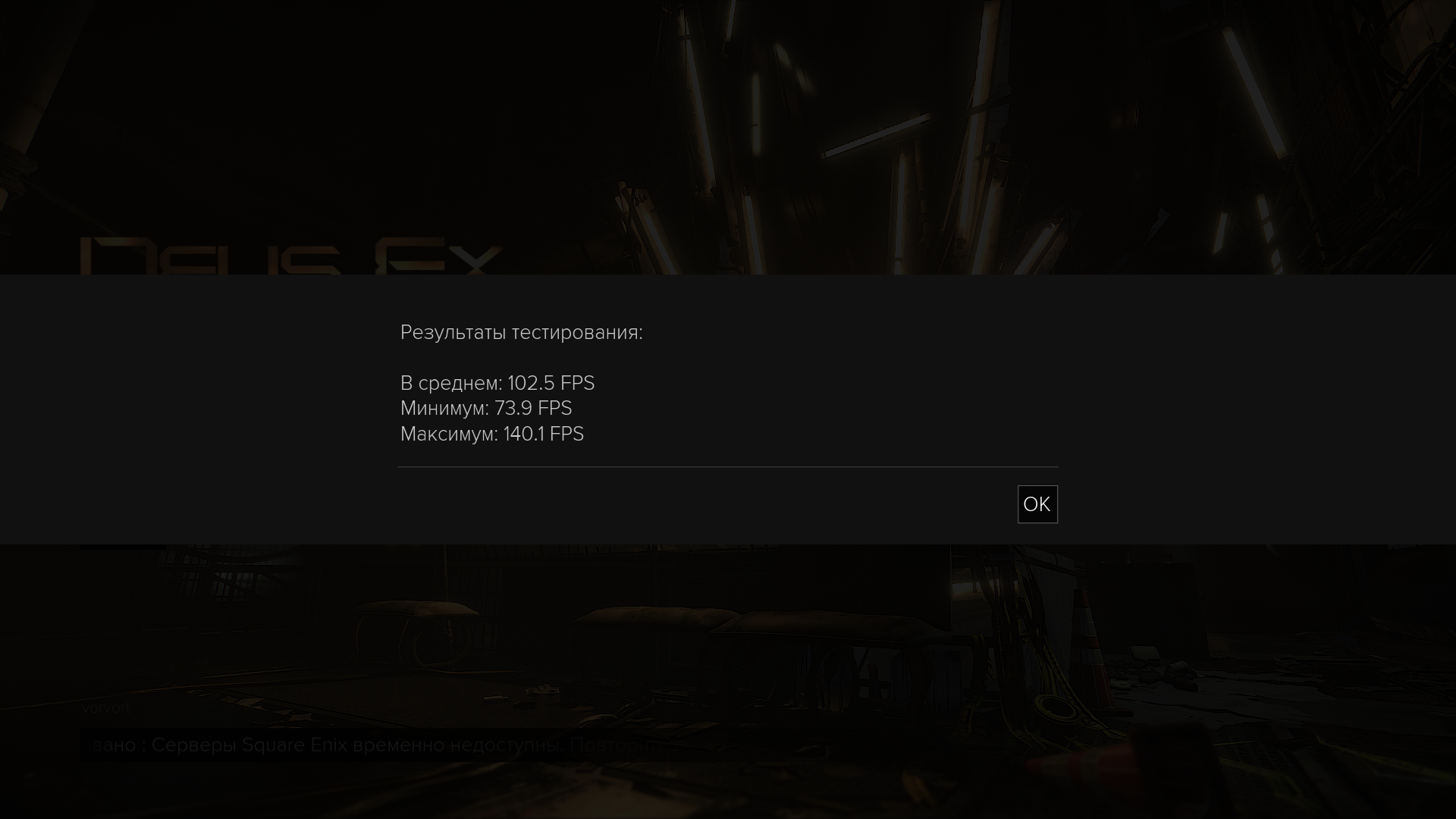Click the Серверы word in the ticker
The image size is (1456, 819).
[x=194, y=745]
